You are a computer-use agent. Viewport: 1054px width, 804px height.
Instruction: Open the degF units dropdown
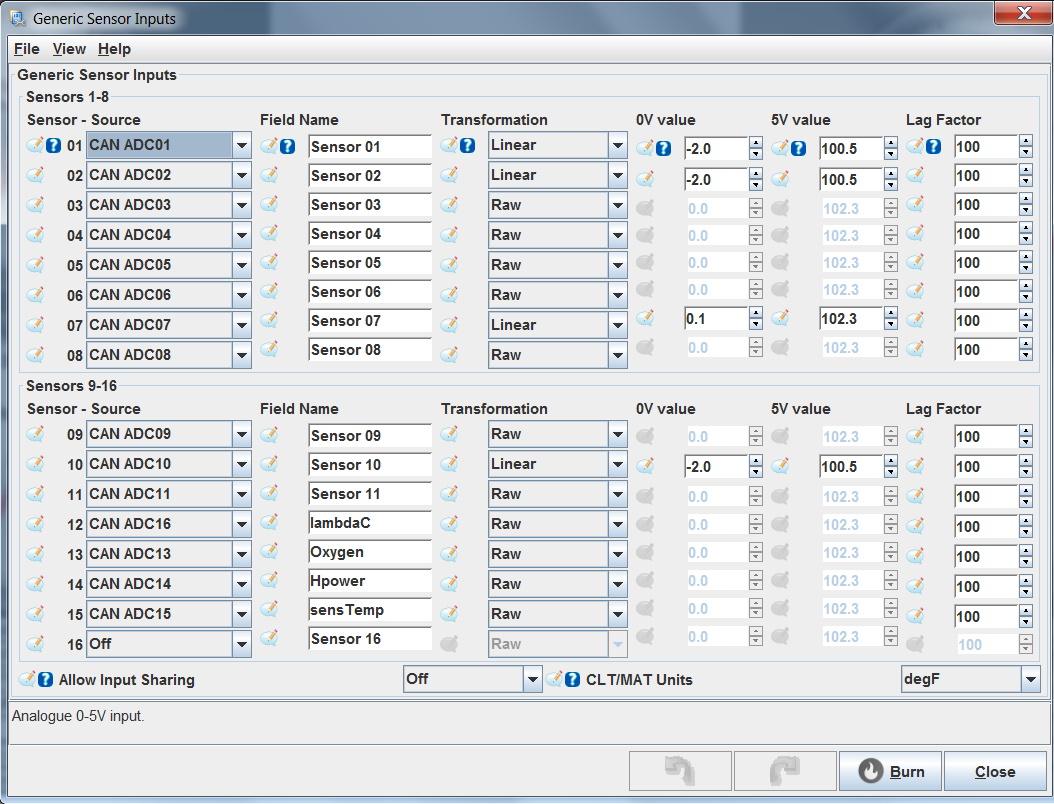(1030, 679)
